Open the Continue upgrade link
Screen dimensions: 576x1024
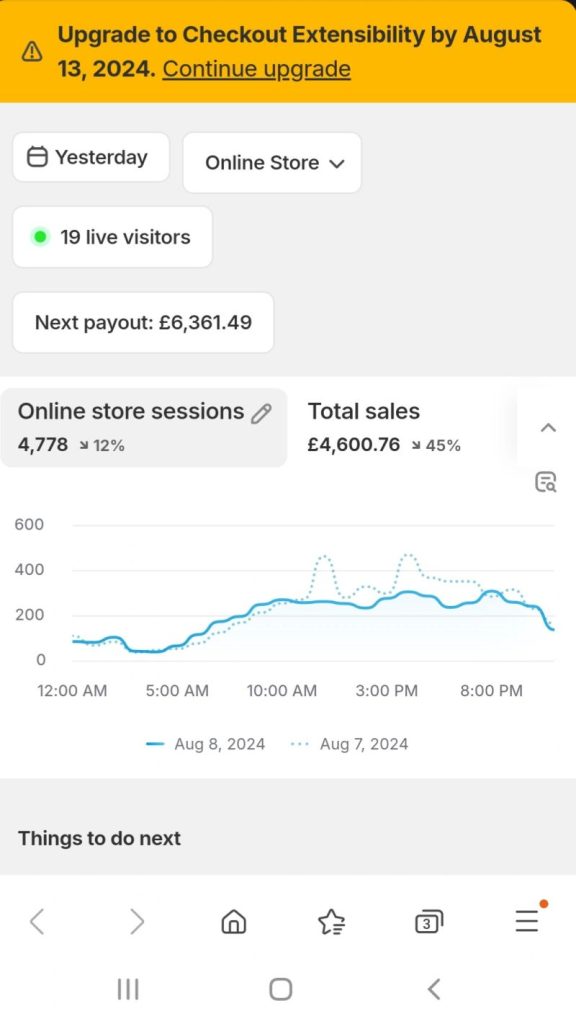256,69
